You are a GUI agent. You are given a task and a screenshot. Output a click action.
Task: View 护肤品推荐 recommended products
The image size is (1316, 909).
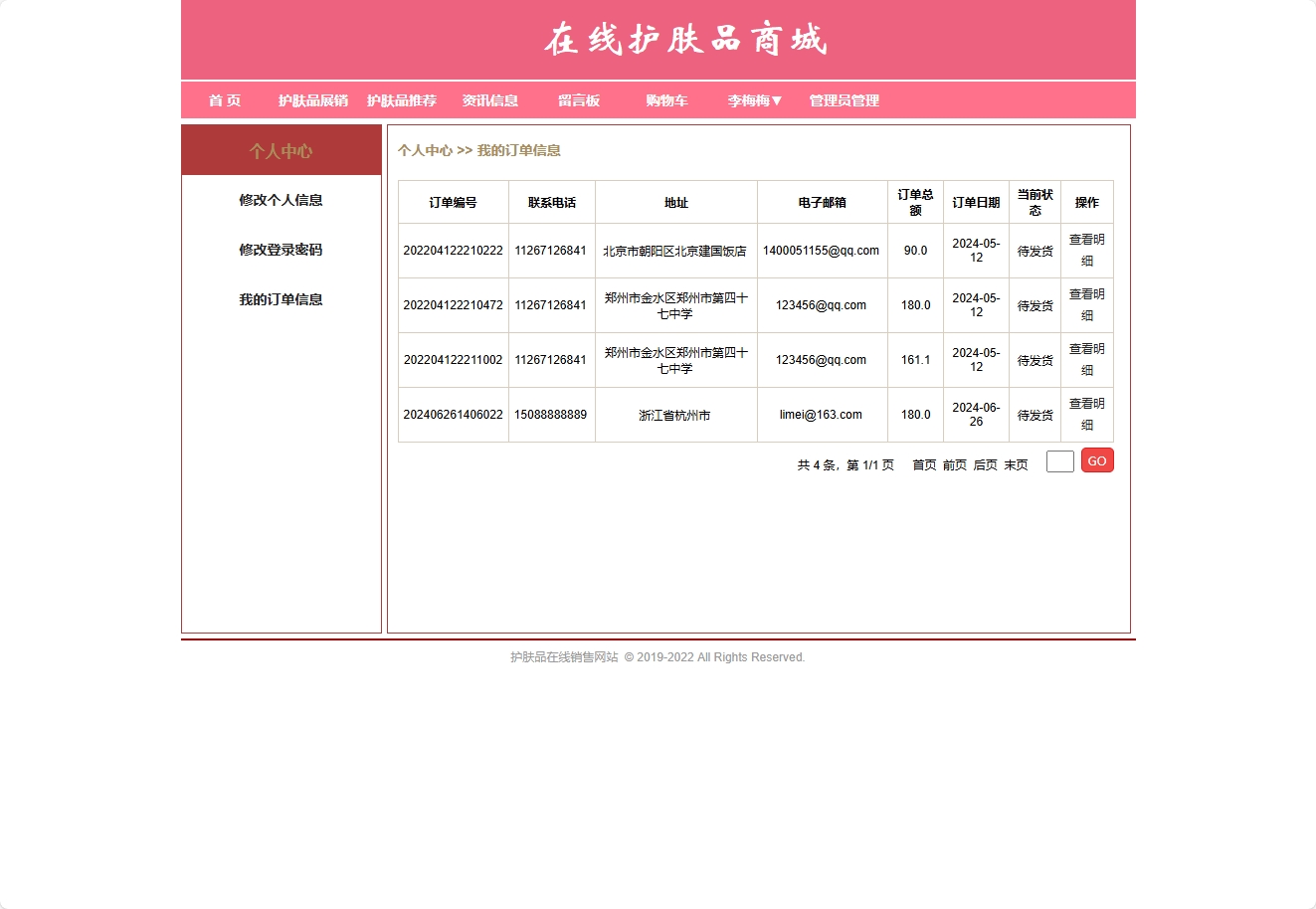[402, 100]
